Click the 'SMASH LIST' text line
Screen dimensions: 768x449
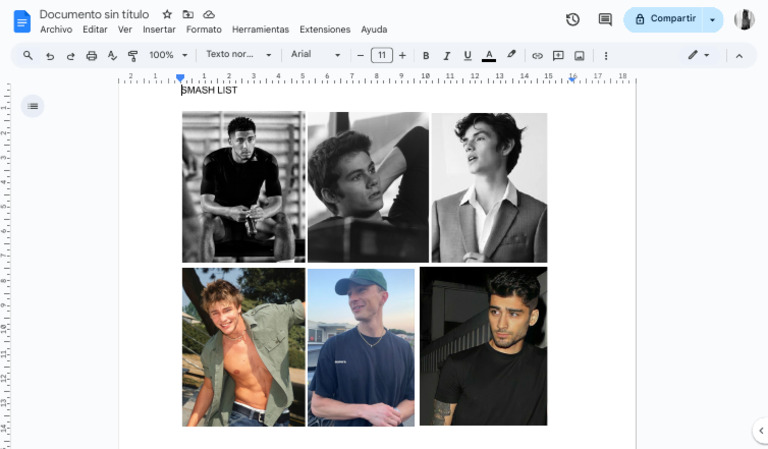click(x=209, y=90)
